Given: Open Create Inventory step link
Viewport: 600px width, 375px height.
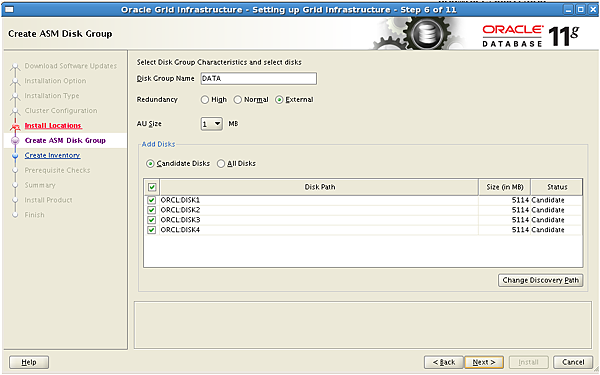Looking at the screenshot, I should coord(52,155).
